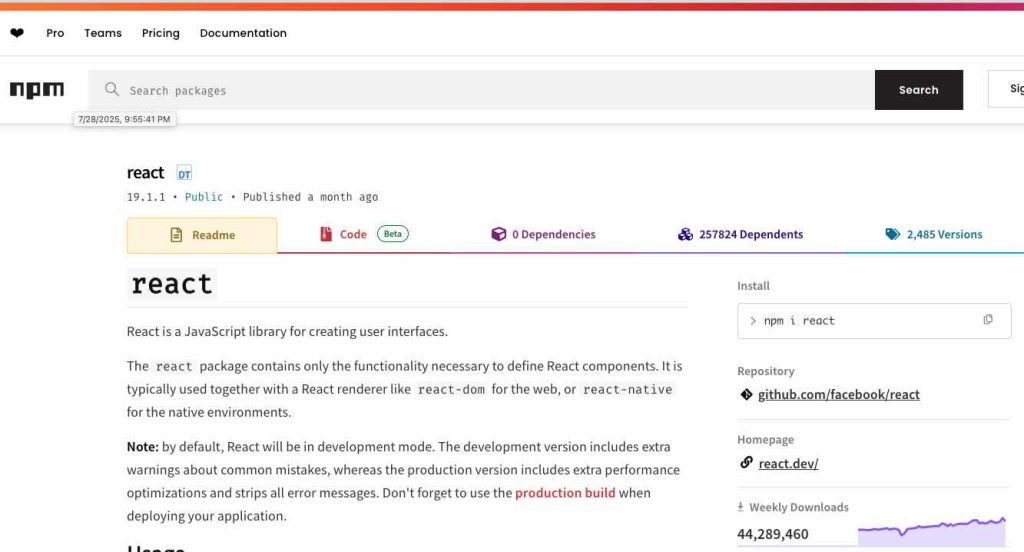Switch to the Readme tab
Screen dimensions: 1024x552
pos(202,235)
